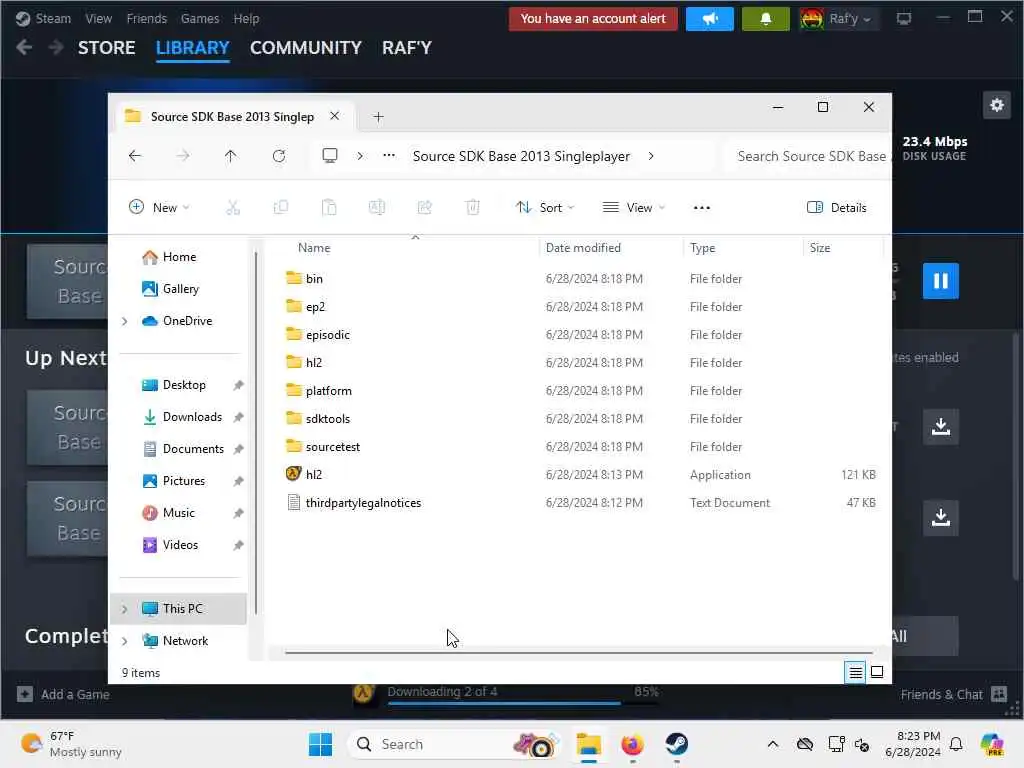Screen dimensions: 1024x768
Task: Click Add a Game plus icon
Action: [25, 694]
